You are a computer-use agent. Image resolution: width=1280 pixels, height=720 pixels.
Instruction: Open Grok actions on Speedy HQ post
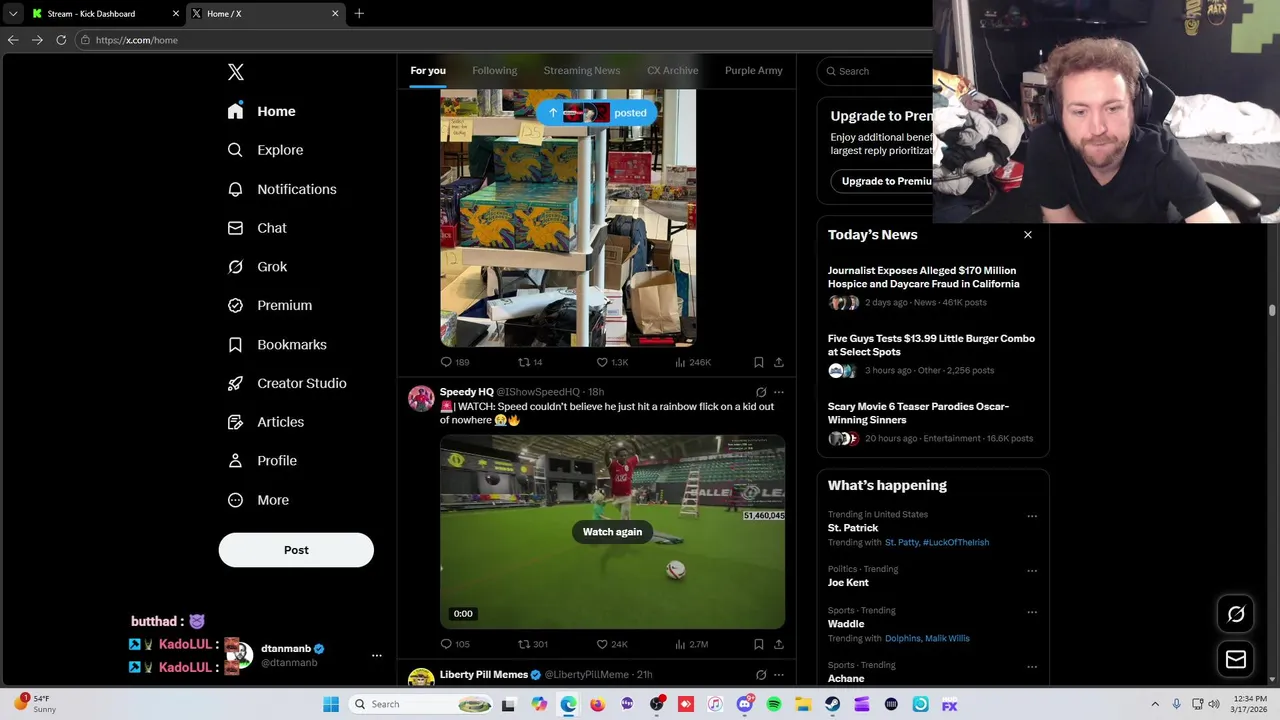[x=761, y=392]
